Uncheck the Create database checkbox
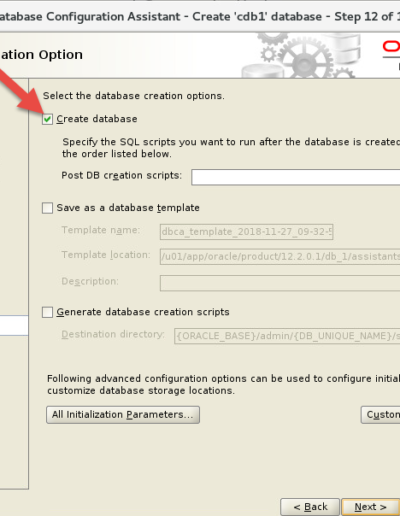 pyautogui.click(x=47, y=119)
